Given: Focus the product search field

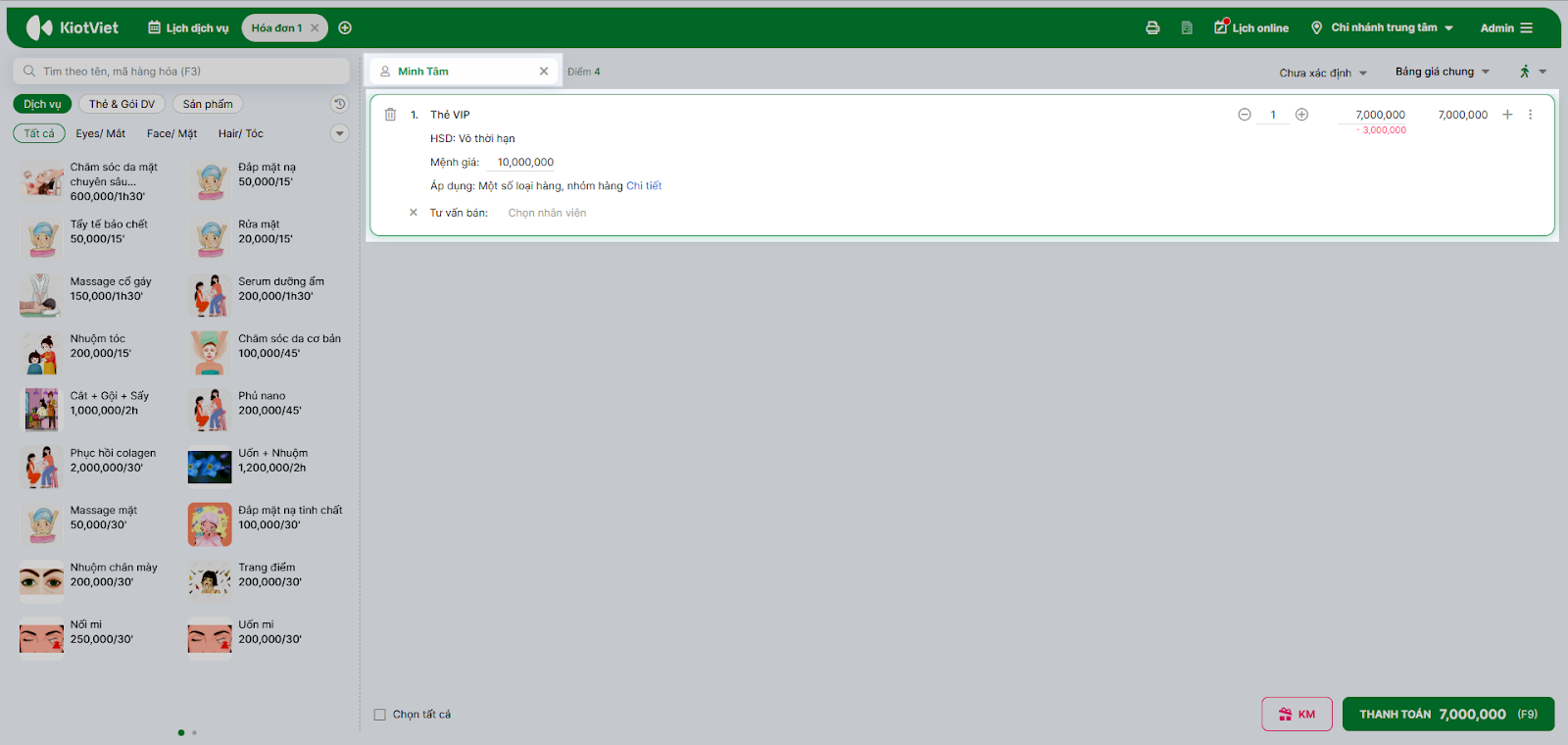Looking at the screenshot, I should click(x=181, y=72).
